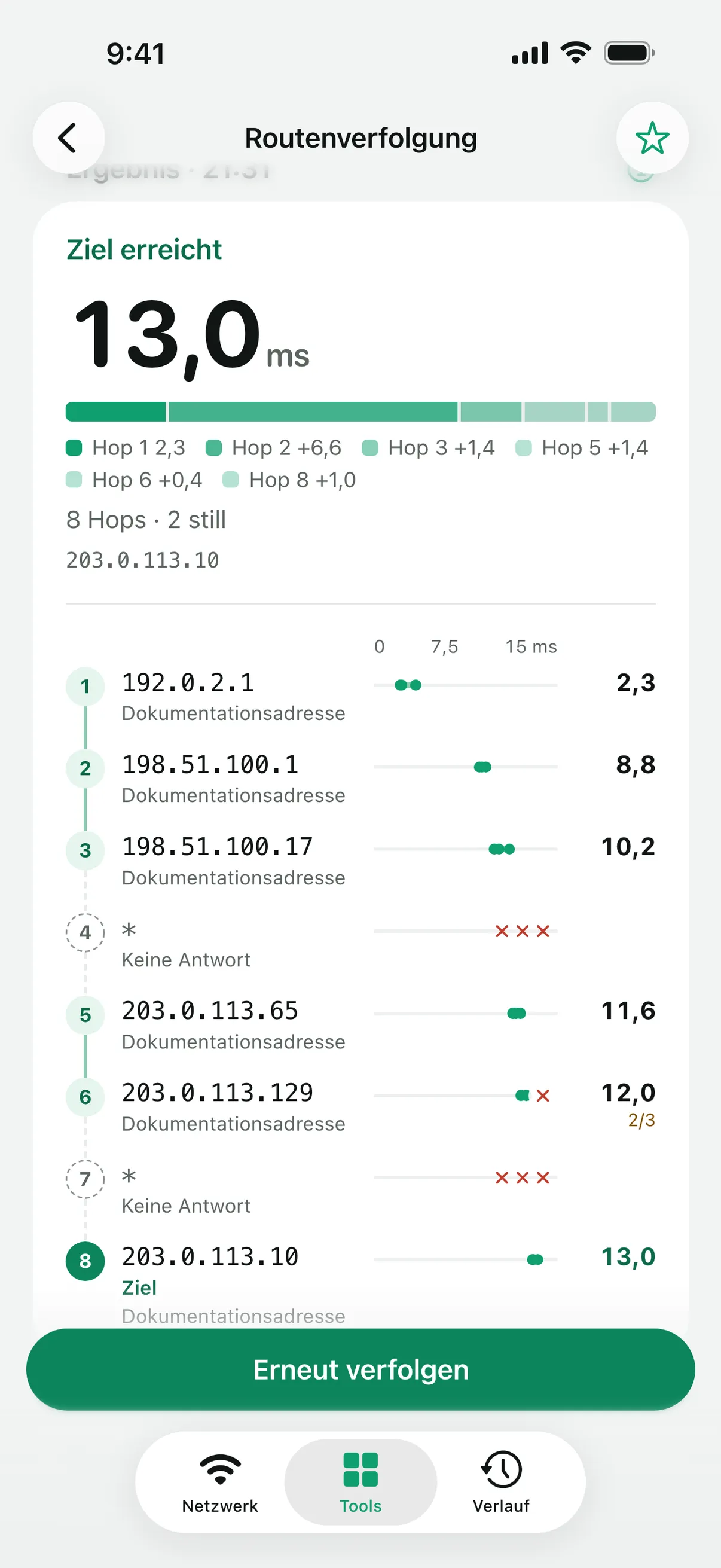Tap the 9:41 clock
This screenshot has height=1568, width=721.
pyautogui.click(x=136, y=54)
